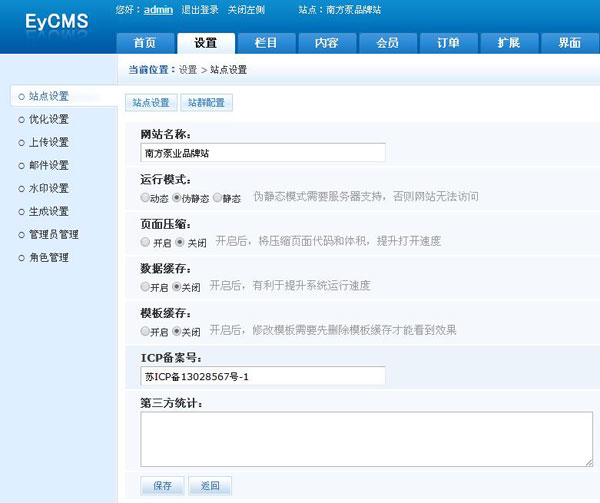600x503 pixels.
Task: Switch to the 站群配置 sub-tab
Action: click(207, 102)
